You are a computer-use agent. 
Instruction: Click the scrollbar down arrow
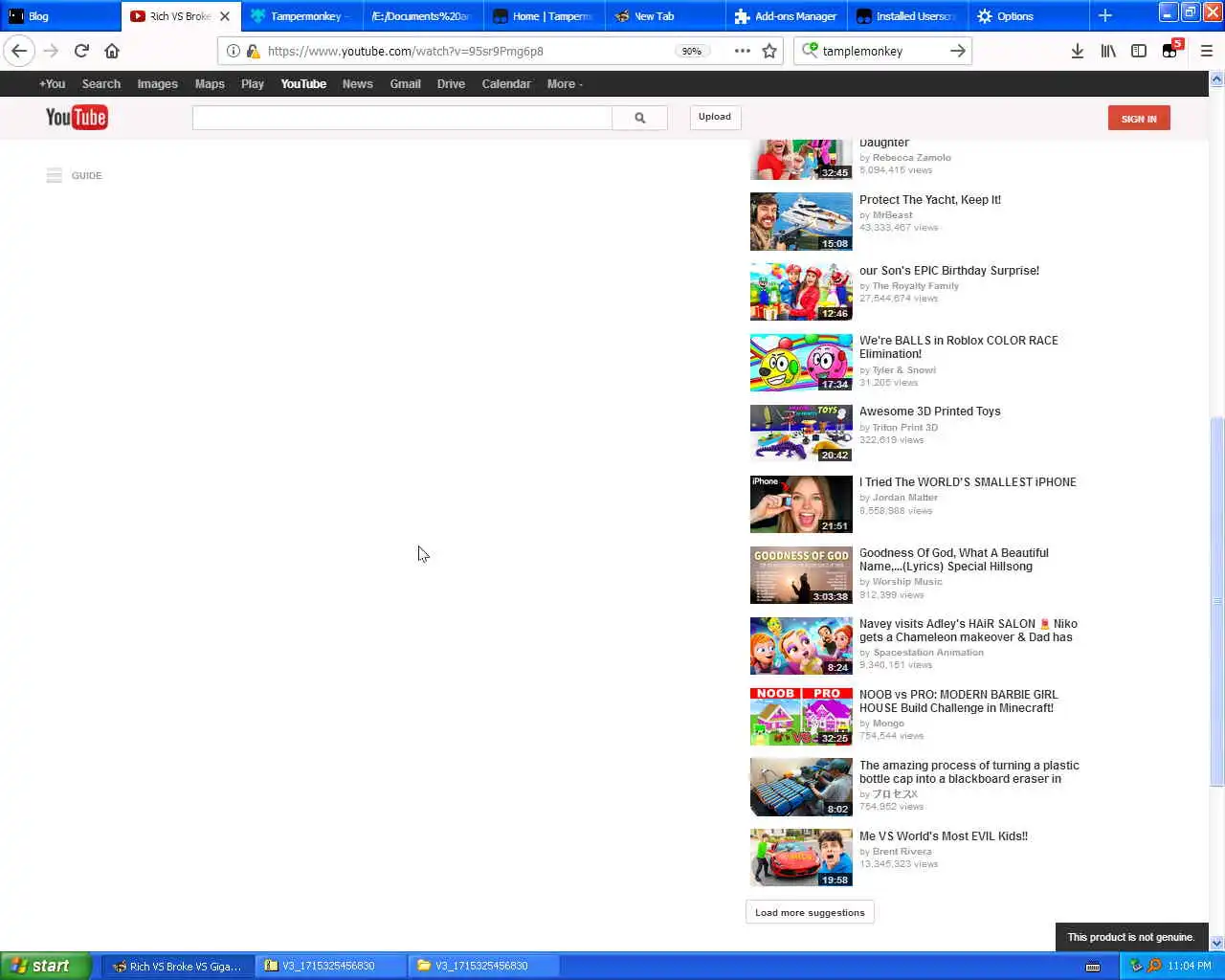1216,944
